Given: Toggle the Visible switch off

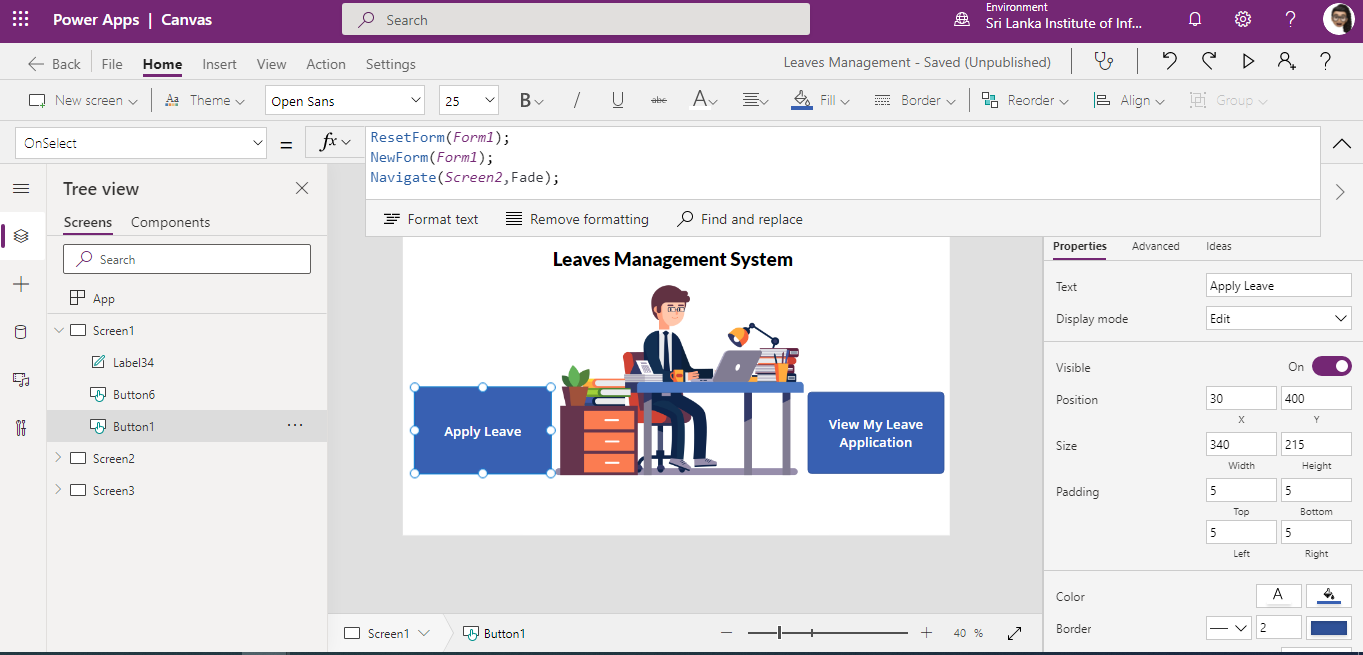Looking at the screenshot, I should (x=1331, y=367).
